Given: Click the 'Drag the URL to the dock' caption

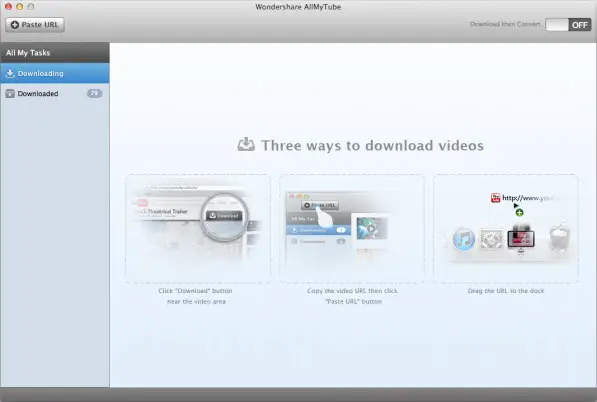Looking at the screenshot, I should pyautogui.click(x=506, y=291).
